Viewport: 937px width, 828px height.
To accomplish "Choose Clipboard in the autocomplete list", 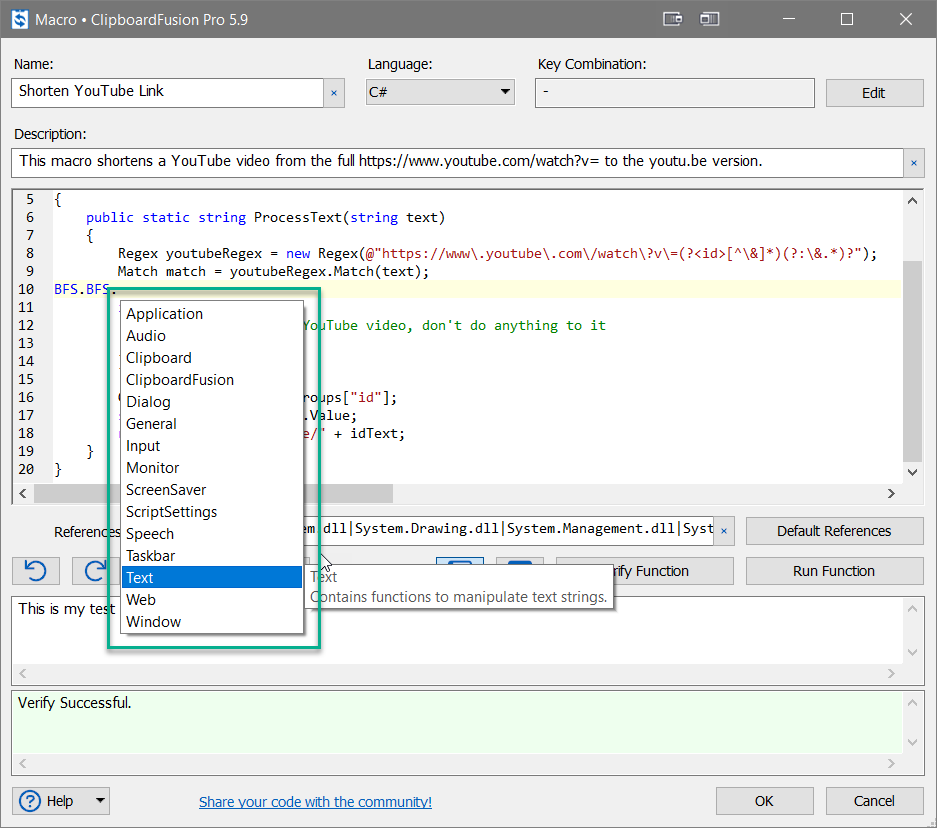I will point(212,358).
